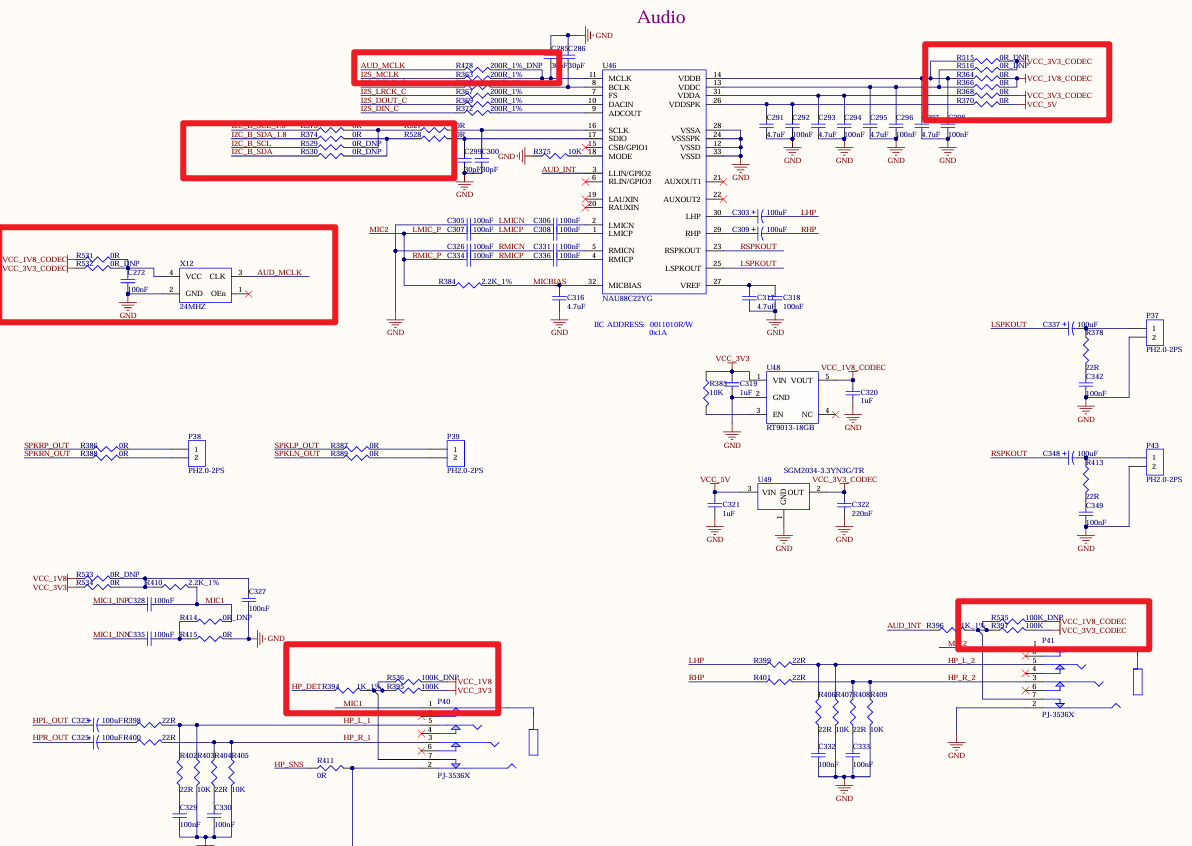
Task: Select the U48 RT9013-18GB regulator symbol
Action: point(792,397)
